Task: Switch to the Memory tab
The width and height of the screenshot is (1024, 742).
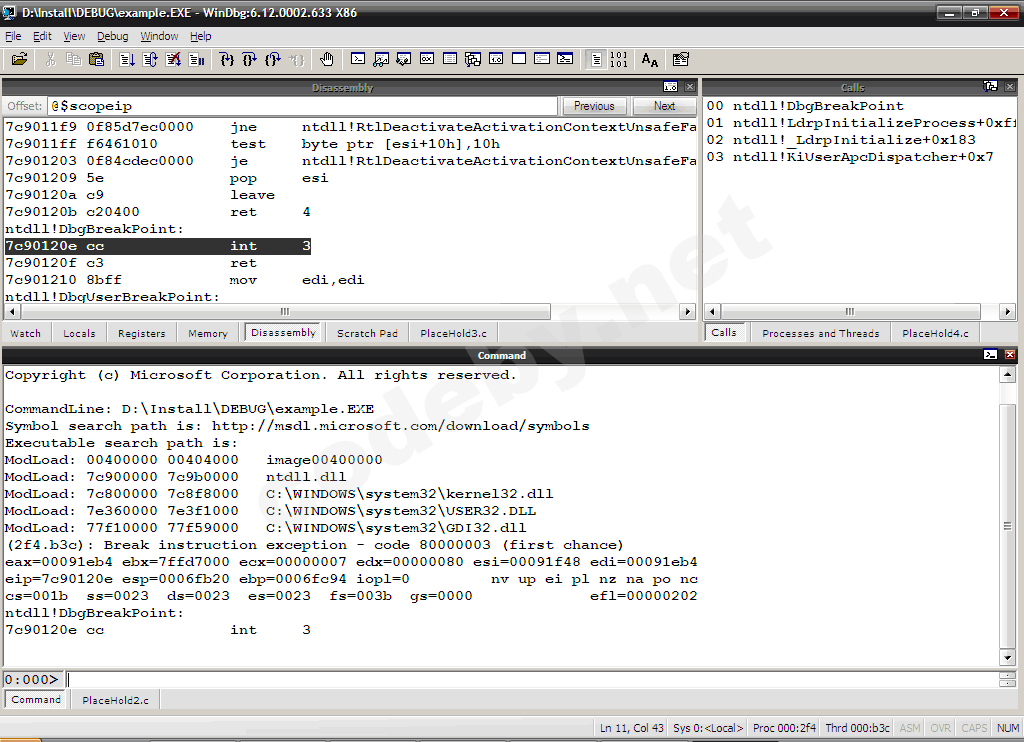Action: pyautogui.click(x=208, y=333)
